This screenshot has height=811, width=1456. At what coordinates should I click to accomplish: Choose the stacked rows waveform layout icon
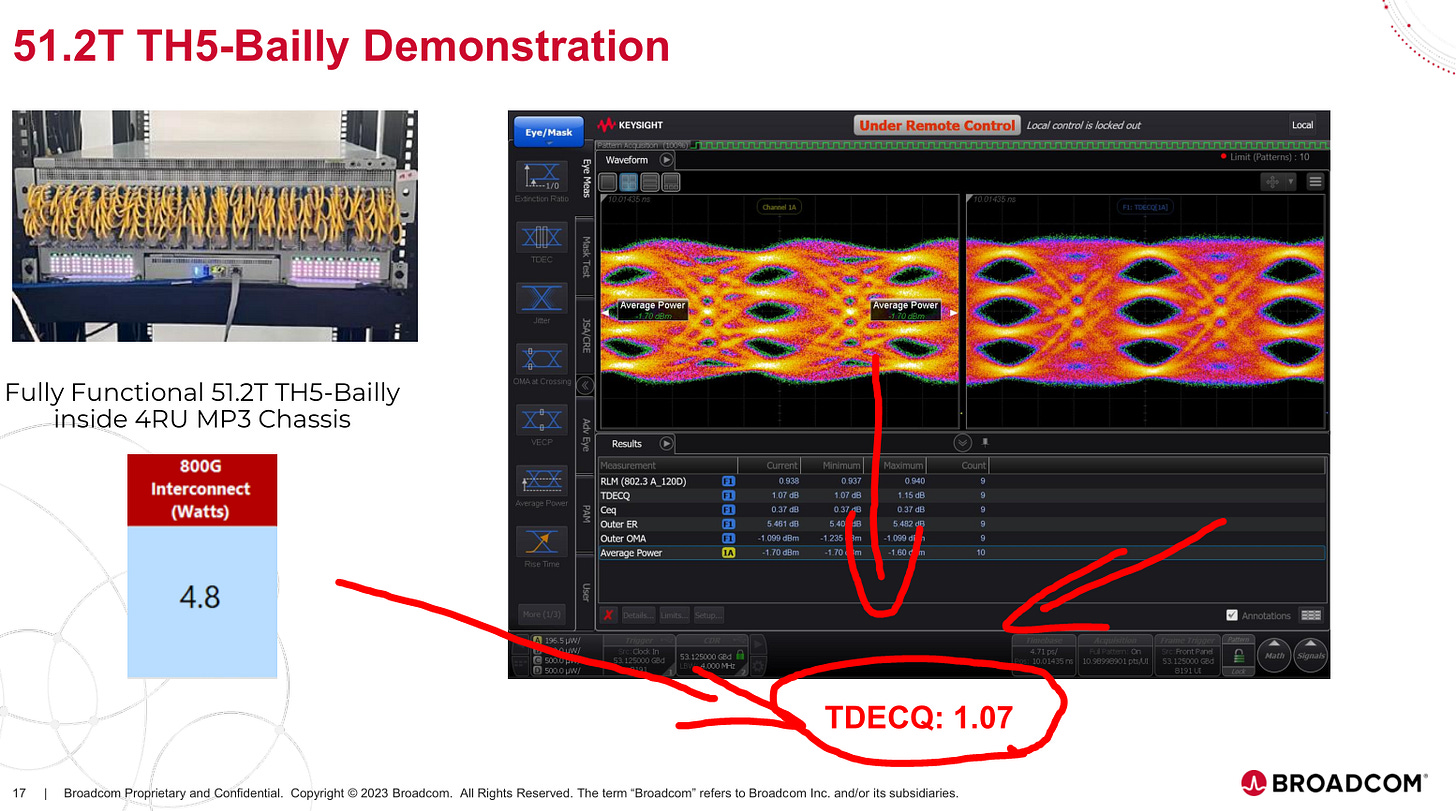tap(650, 182)
